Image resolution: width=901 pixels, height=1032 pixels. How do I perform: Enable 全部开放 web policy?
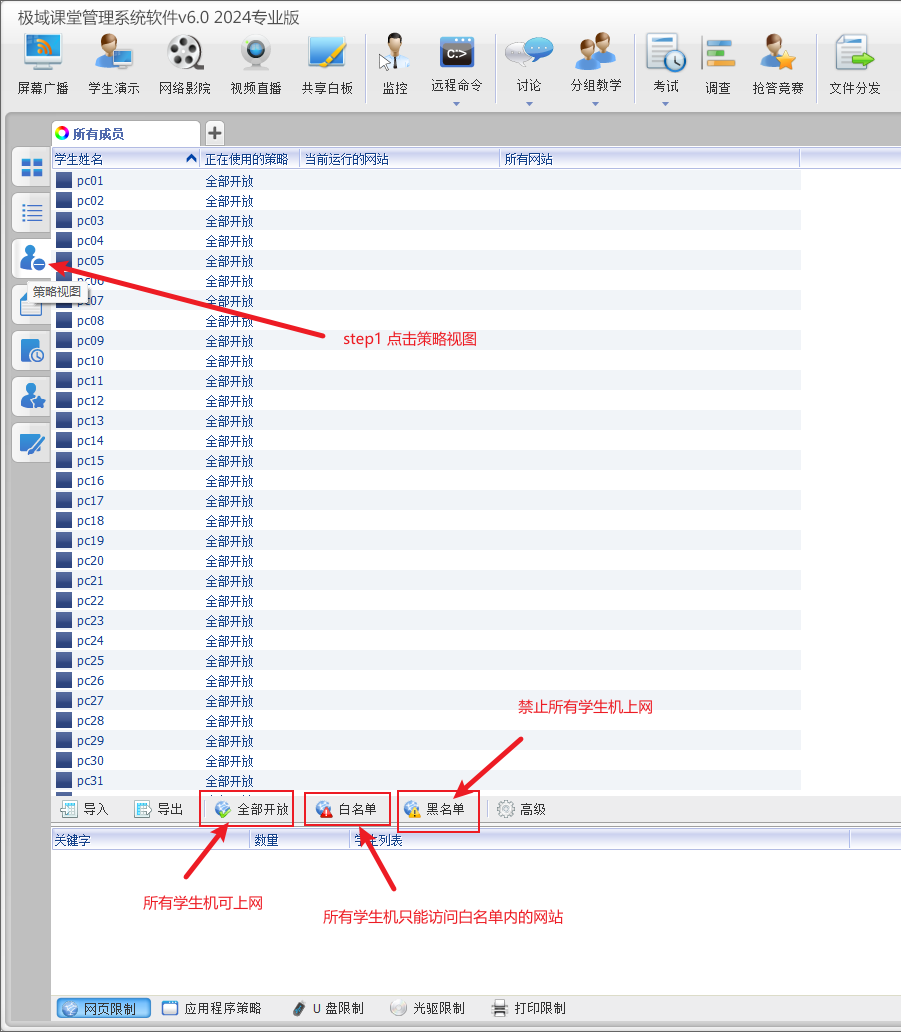pyautogui.click(x=252, y=809)
